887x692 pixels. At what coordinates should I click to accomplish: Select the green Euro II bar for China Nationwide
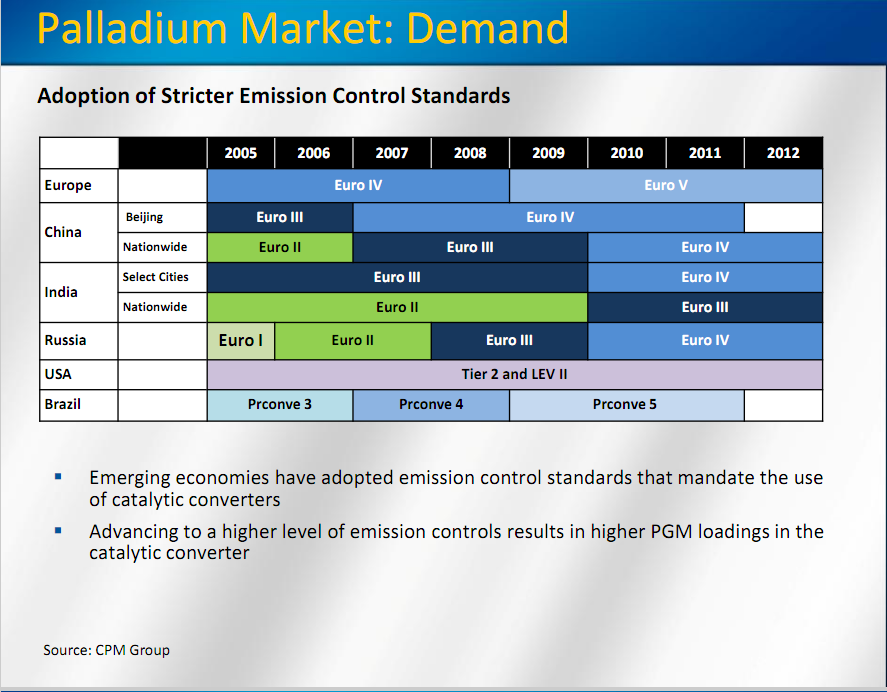click(279, 247)
